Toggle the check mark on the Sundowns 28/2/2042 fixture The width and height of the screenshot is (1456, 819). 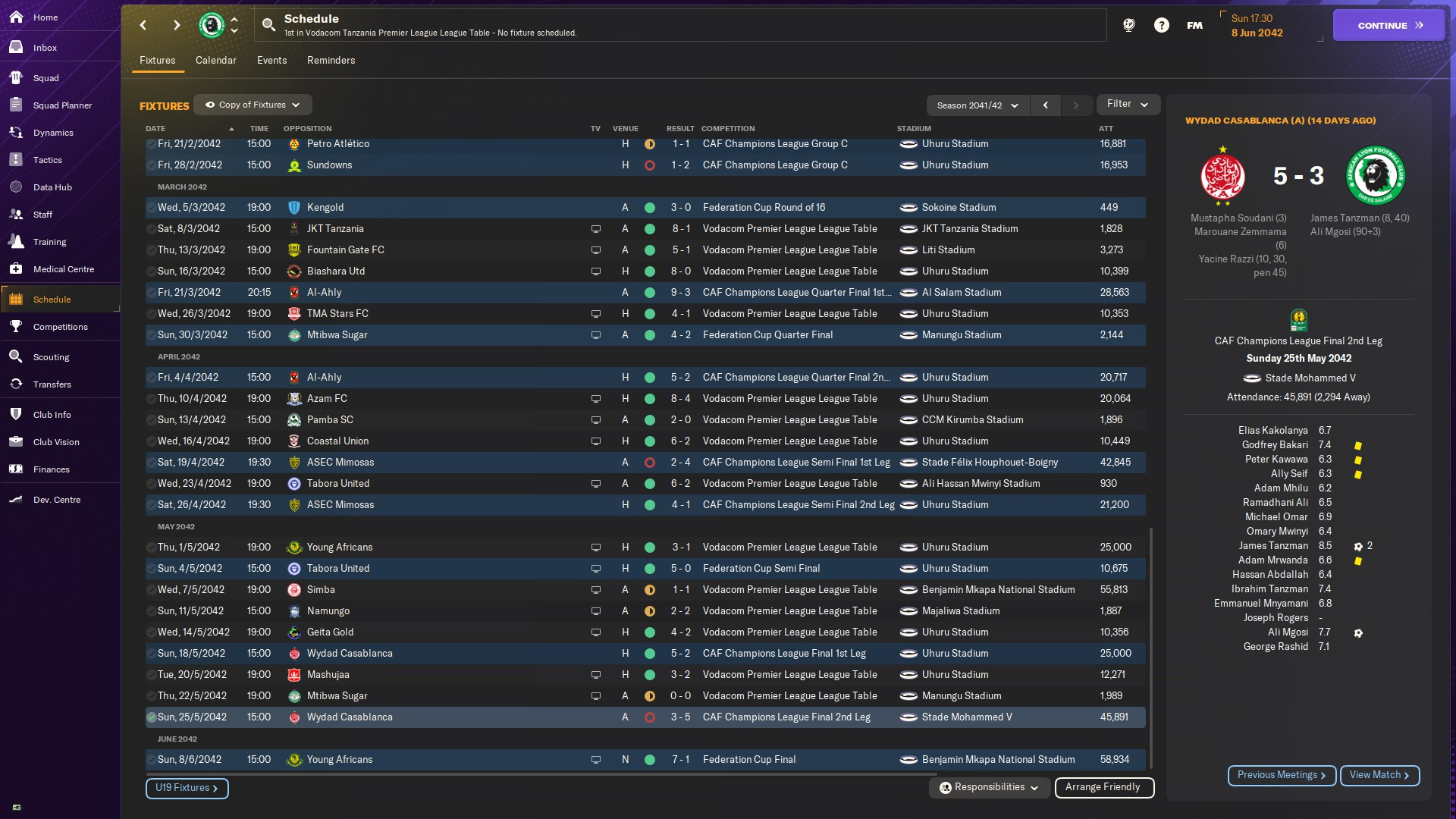click(x=151, y=165)
